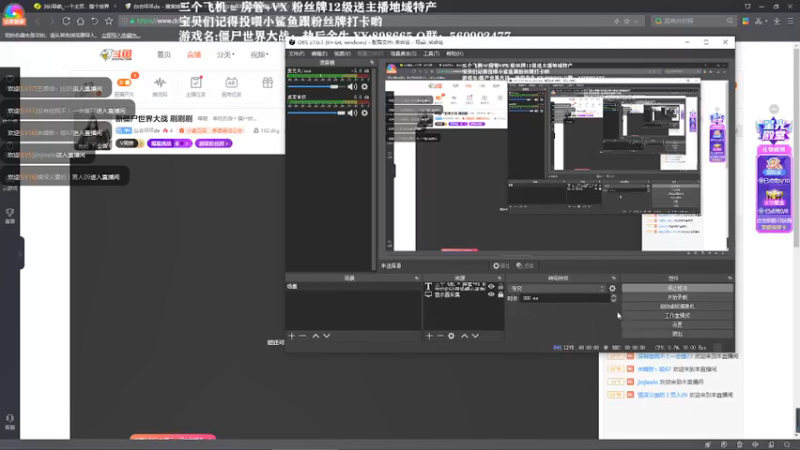This screenshot has height=450, width=800.
Task: Add a new source with plus
Action: tap(429, 336)
